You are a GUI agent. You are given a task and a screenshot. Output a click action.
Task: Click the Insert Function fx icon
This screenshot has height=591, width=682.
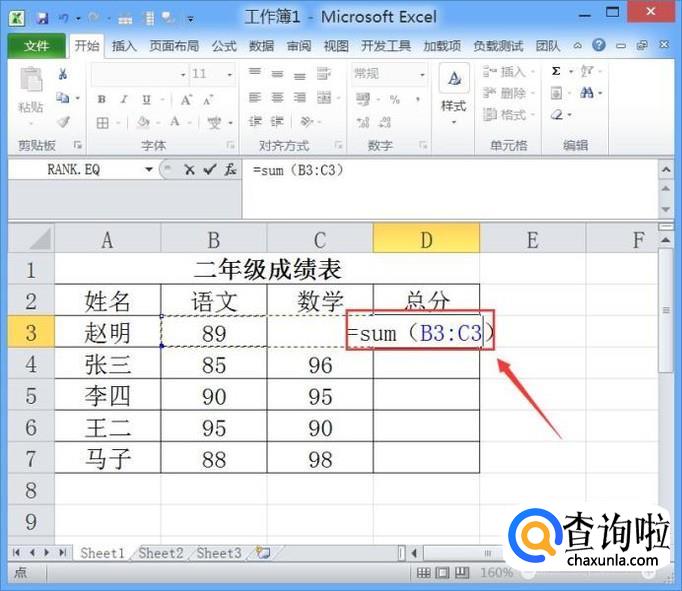pos(231,170)
